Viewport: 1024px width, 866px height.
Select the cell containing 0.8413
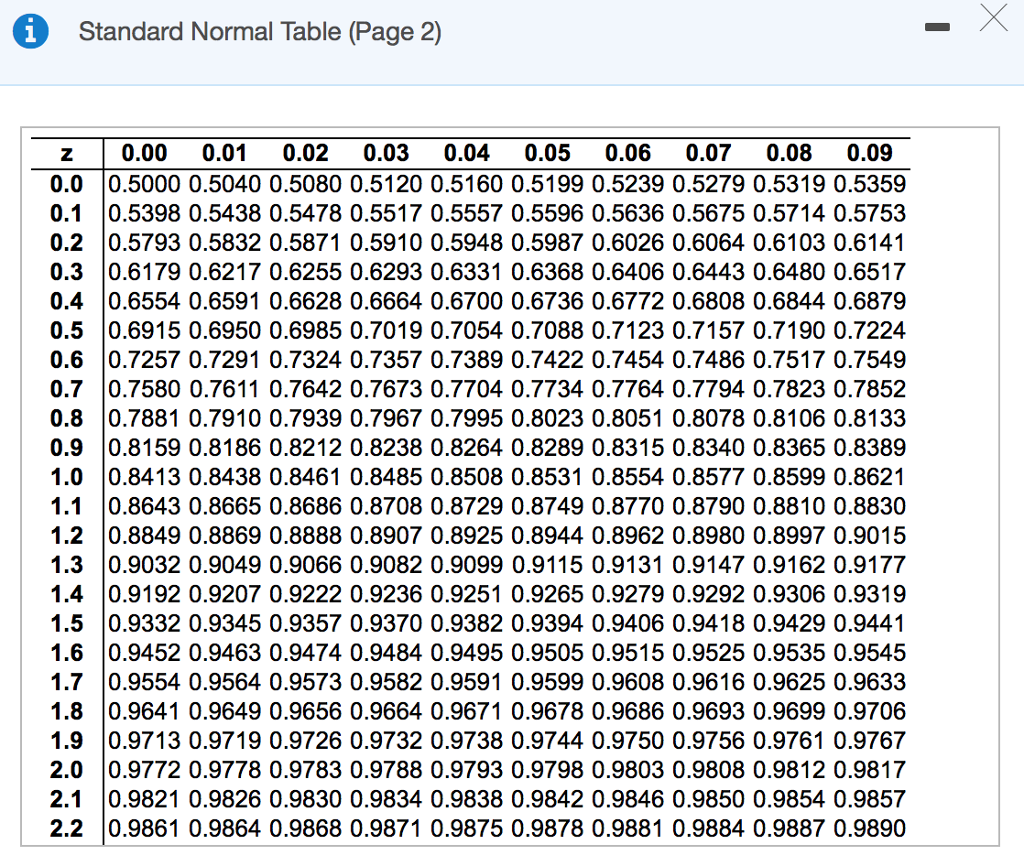point(142,477)
